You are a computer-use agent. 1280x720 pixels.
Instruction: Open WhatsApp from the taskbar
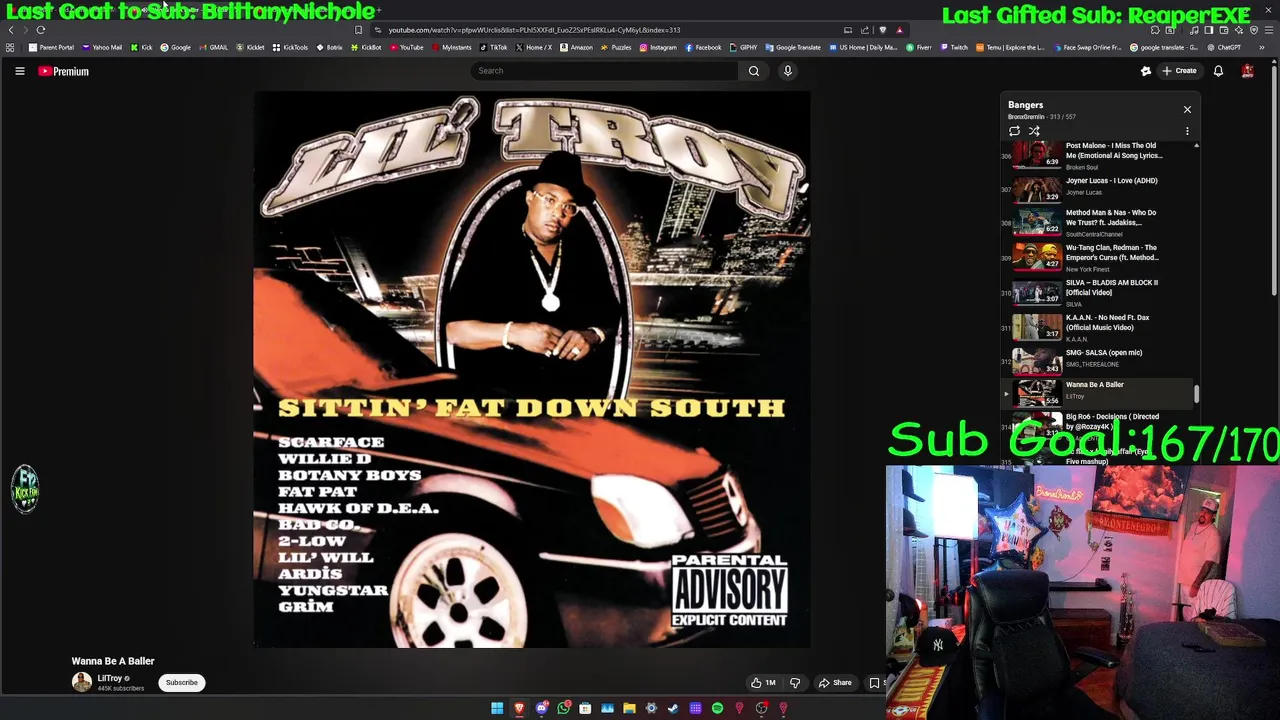point(563,708)
